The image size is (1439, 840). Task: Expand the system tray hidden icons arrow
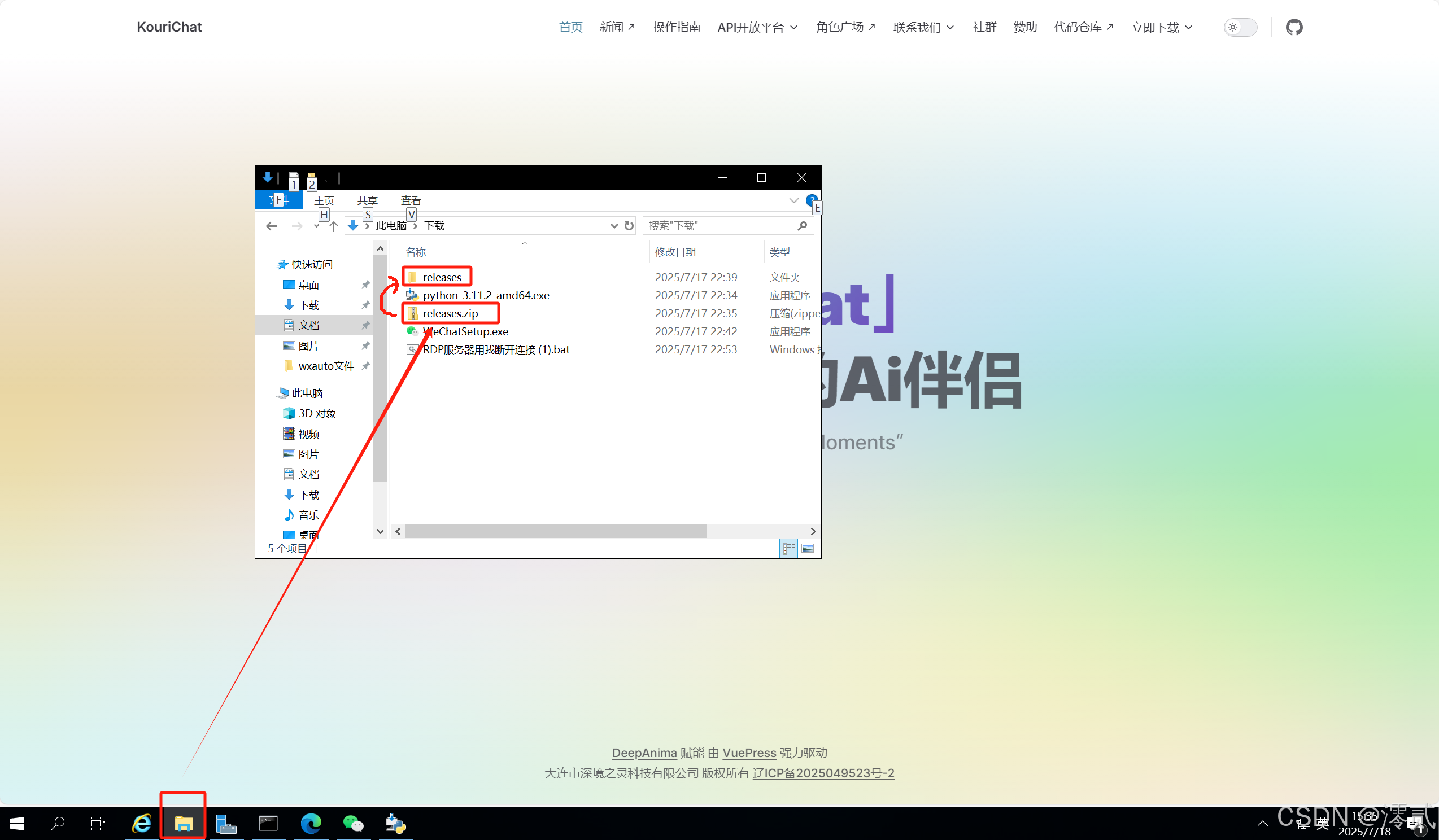[x=1263, y=824]
